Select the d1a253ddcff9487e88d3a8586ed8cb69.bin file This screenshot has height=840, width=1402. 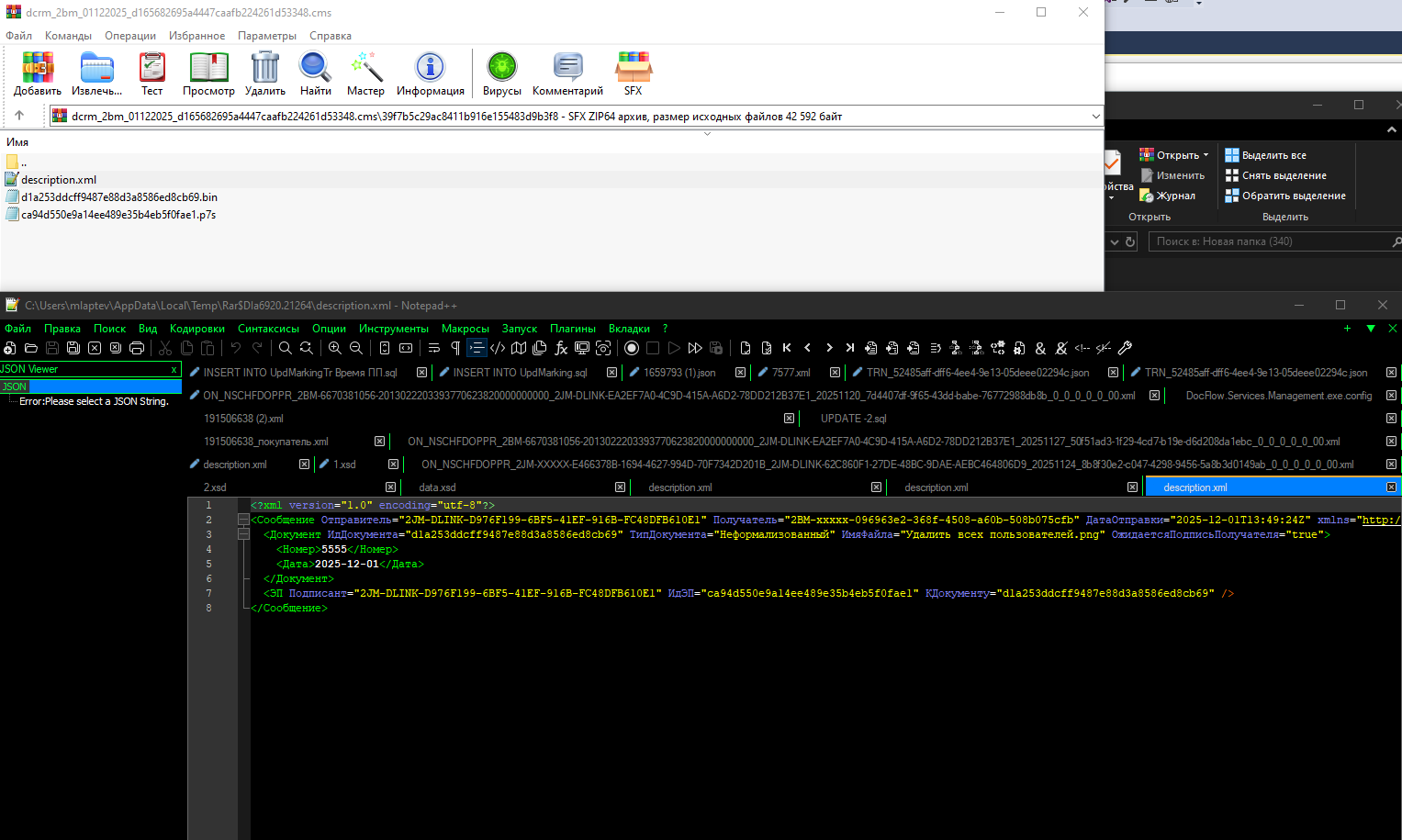pyautogui.click(x=119, y=197)
